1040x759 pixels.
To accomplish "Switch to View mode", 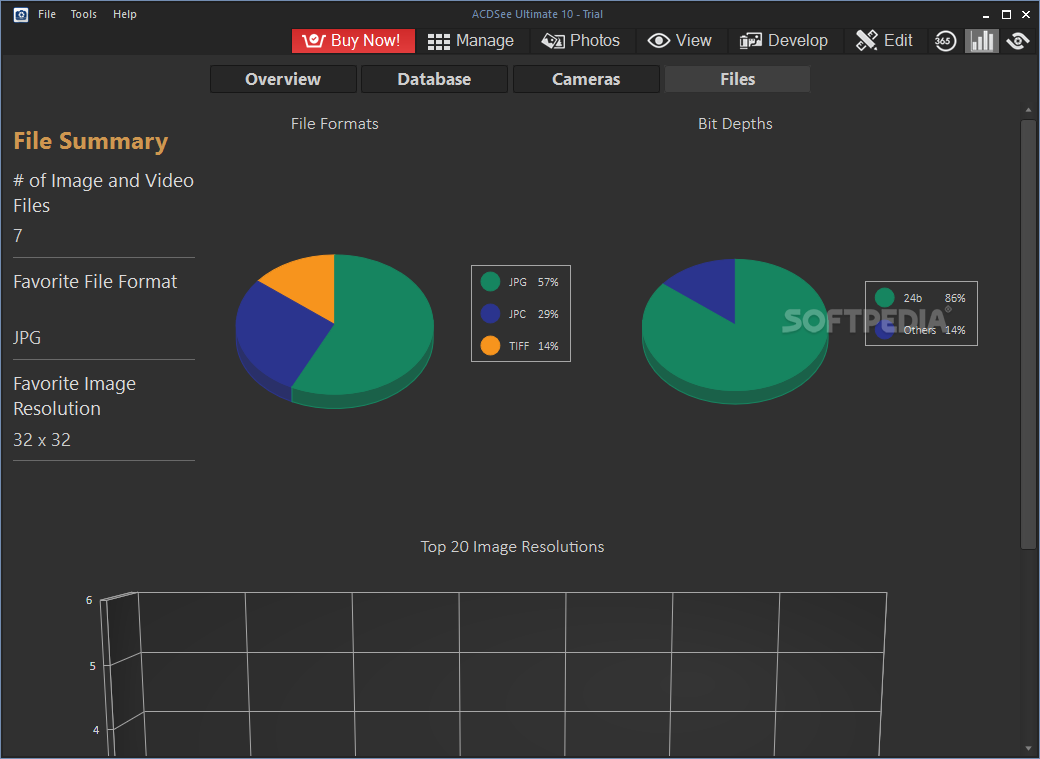I will [x=680, y=41].
